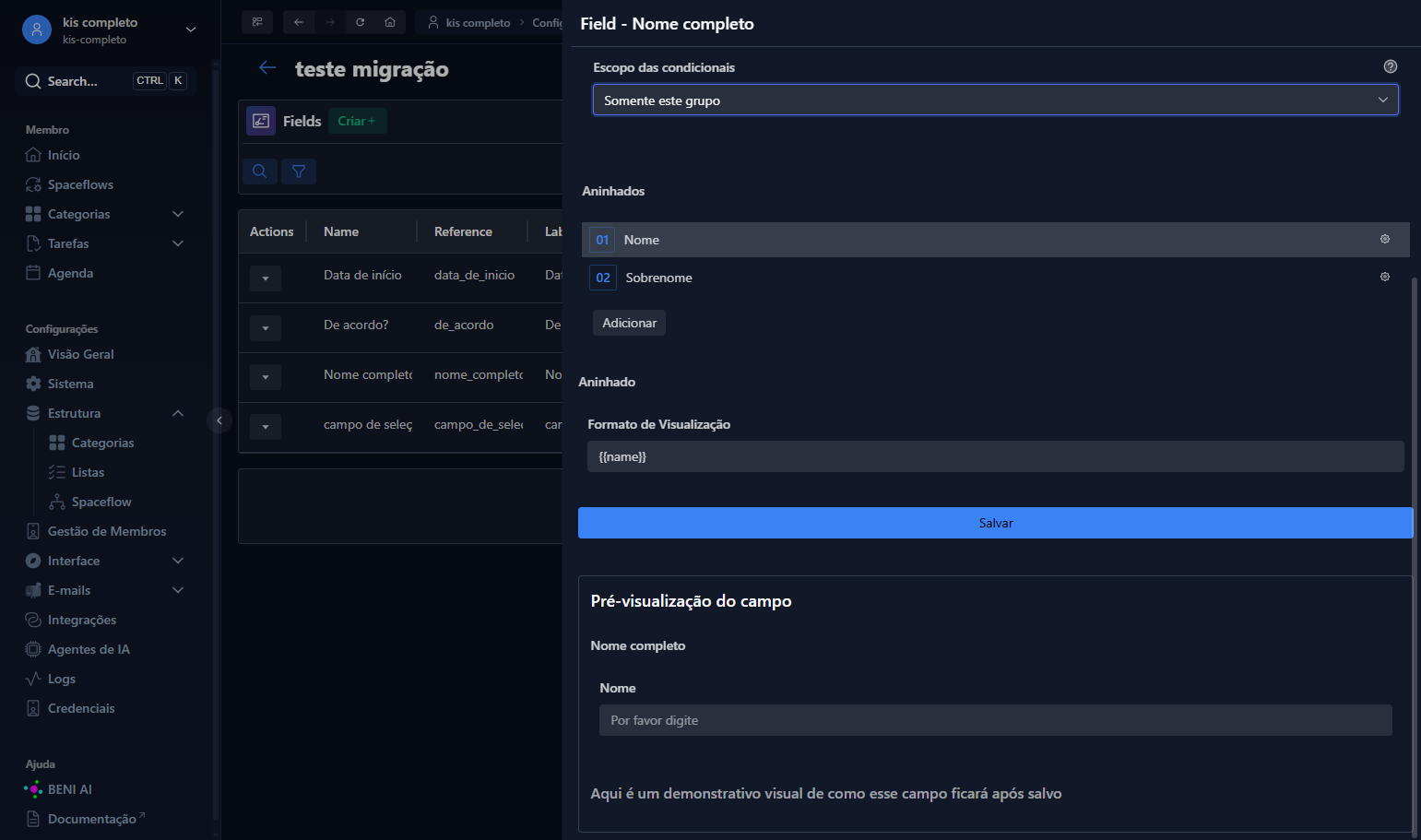The image size is (1421, 840).
Task: Click the Por favor digite preview input
Action: point(995,720)
